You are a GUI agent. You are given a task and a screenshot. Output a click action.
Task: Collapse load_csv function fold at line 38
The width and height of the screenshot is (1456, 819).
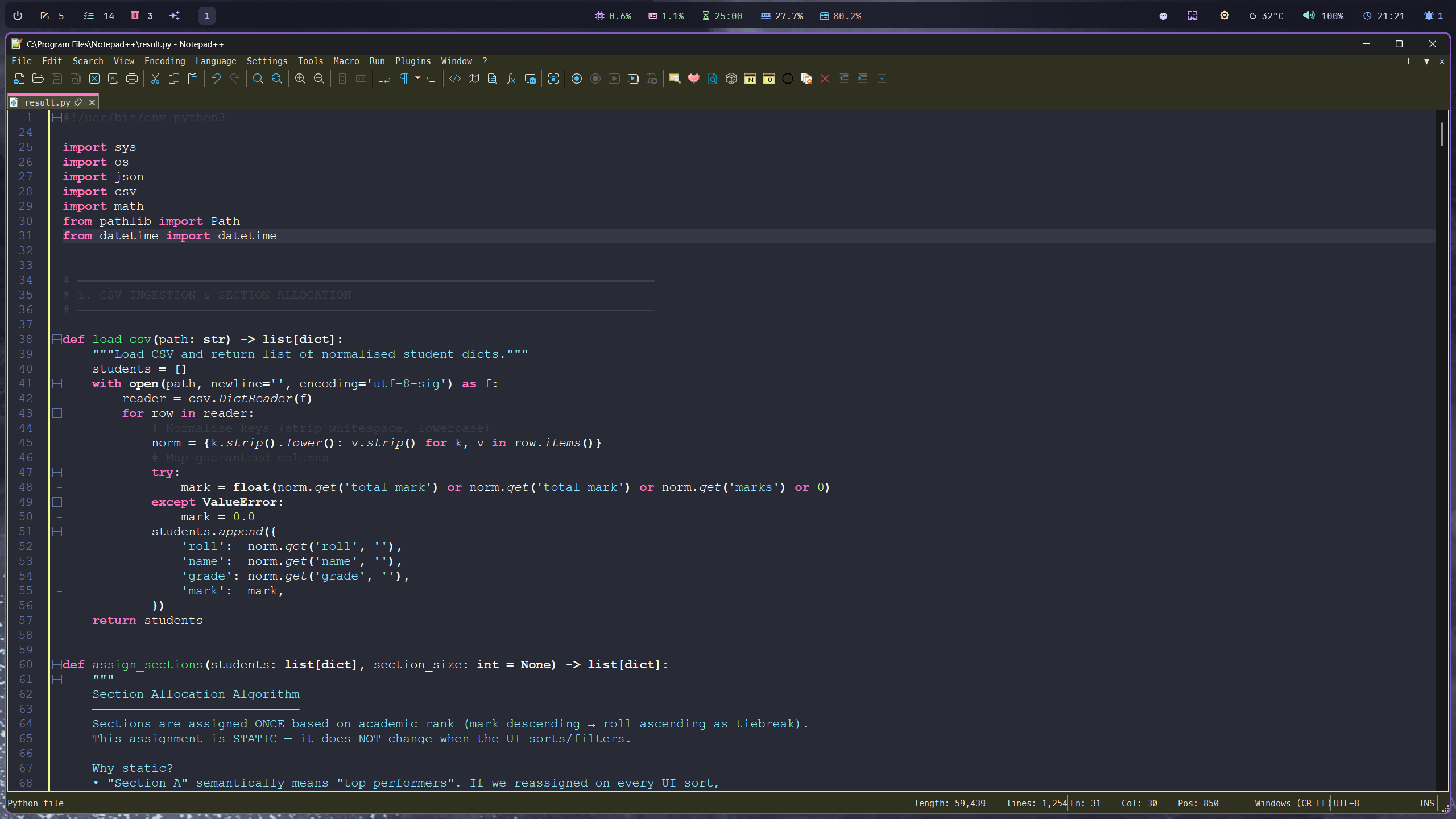tap(57, 339)
